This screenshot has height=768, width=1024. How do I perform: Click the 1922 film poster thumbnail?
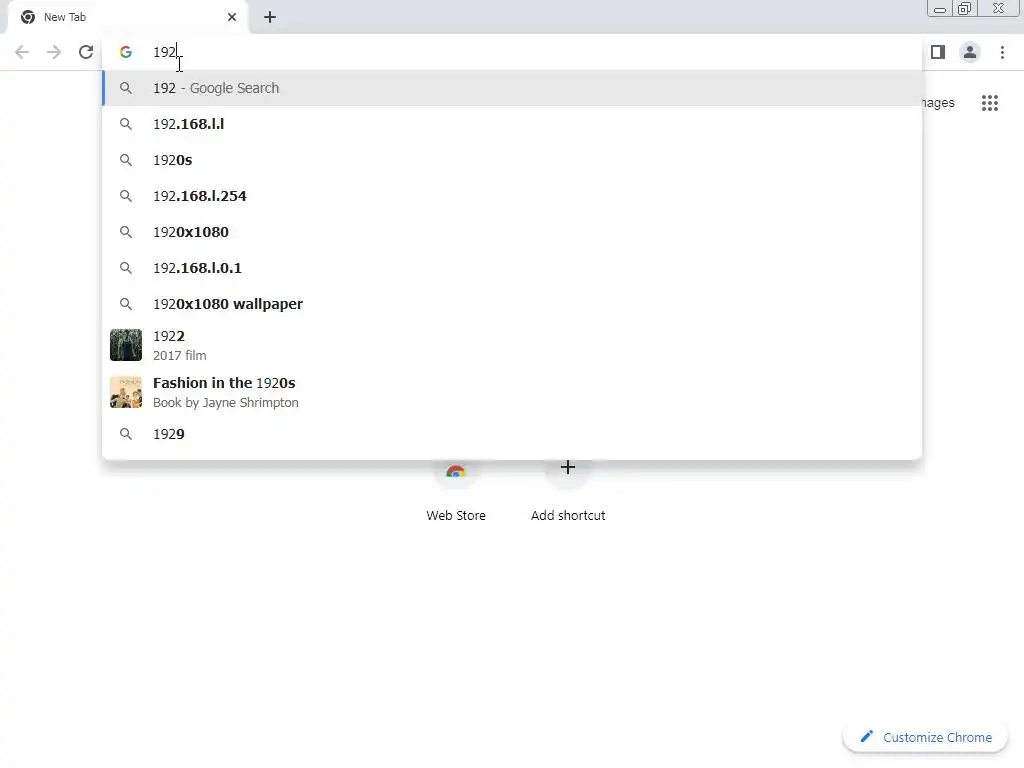pos(126,345)
